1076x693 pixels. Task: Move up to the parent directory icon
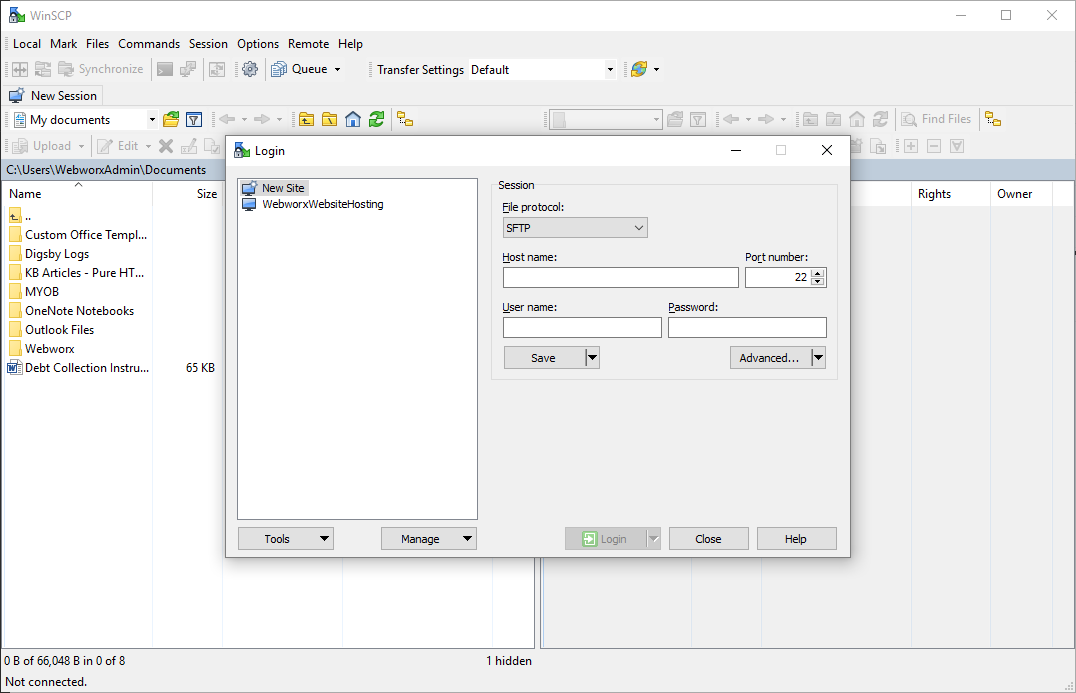pos(306,119)
